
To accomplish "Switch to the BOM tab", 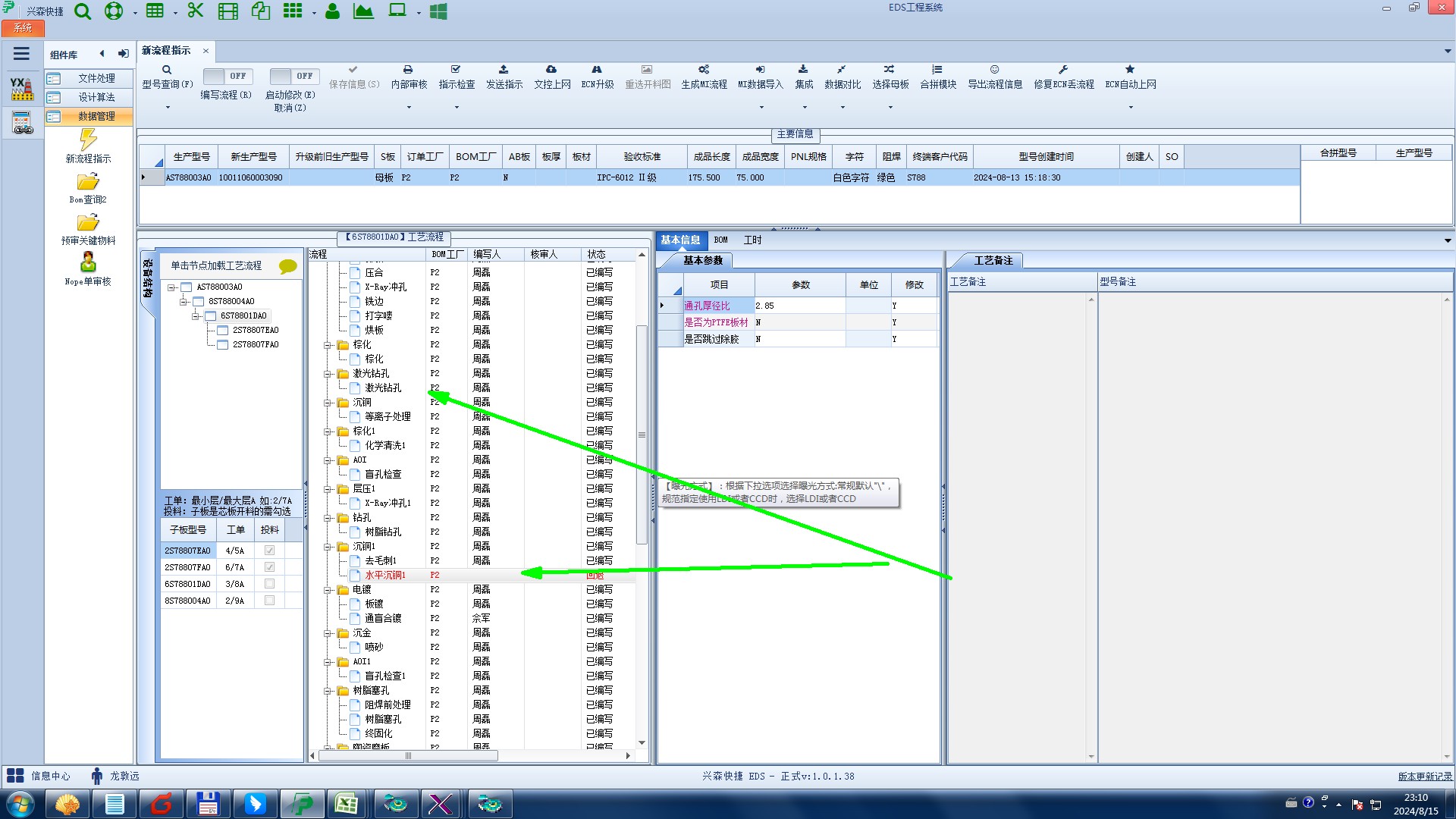I will 720,240.
